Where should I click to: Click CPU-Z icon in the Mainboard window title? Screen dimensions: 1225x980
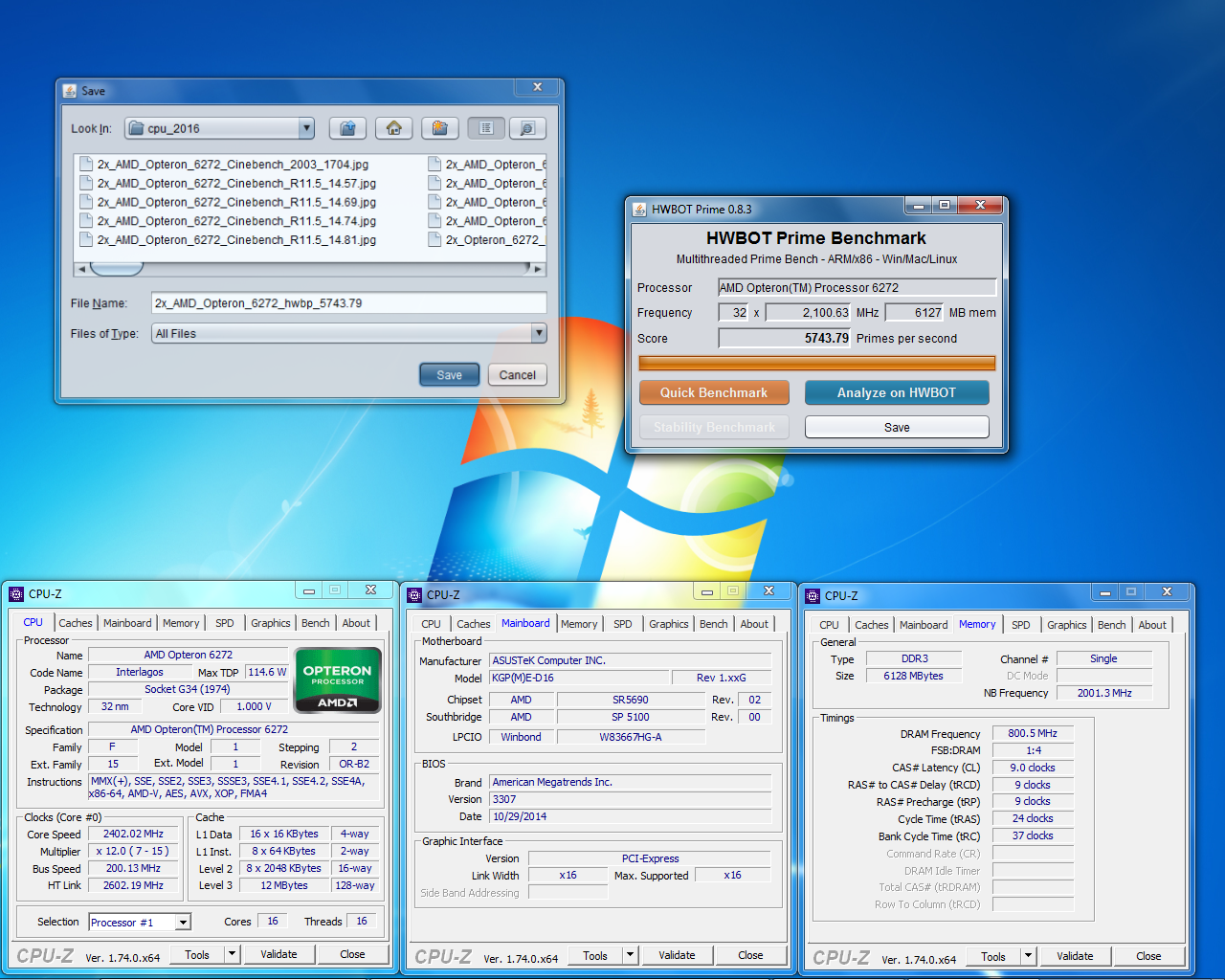414,595
